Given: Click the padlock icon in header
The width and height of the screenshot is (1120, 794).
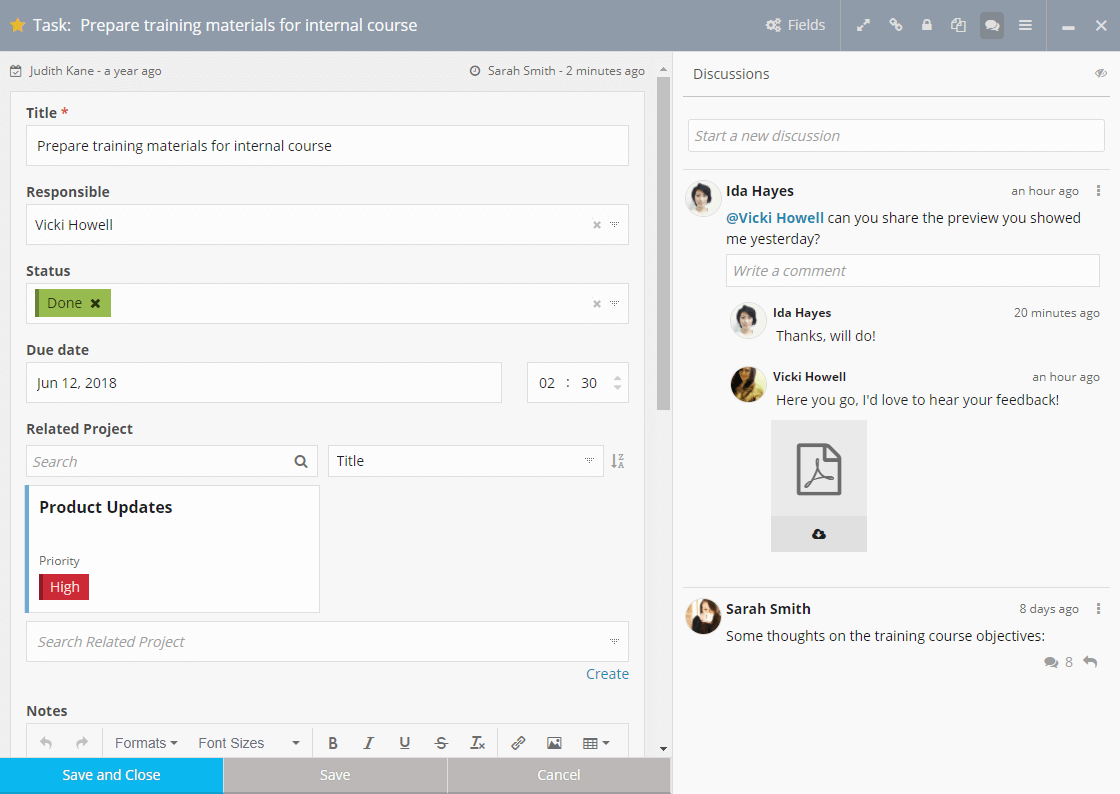Looking at the screenshot, I should click(x=927, y=25).
